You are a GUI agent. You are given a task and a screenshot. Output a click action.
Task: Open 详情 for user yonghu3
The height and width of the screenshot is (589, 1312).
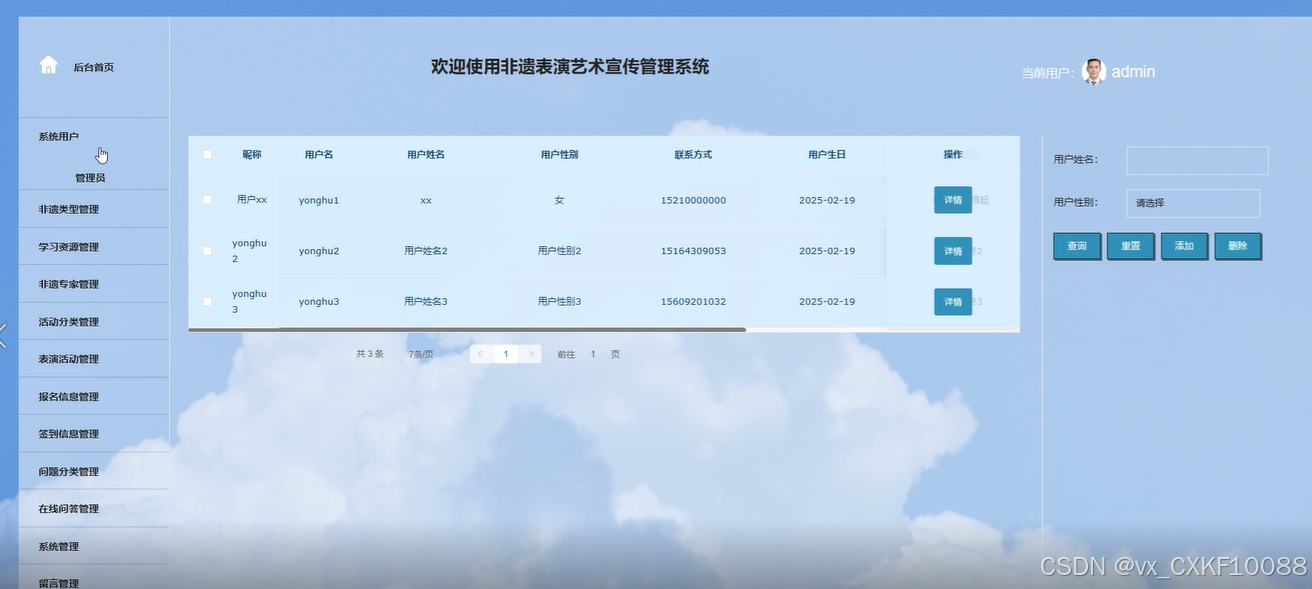pyautogui.click(x=953, y=301)
